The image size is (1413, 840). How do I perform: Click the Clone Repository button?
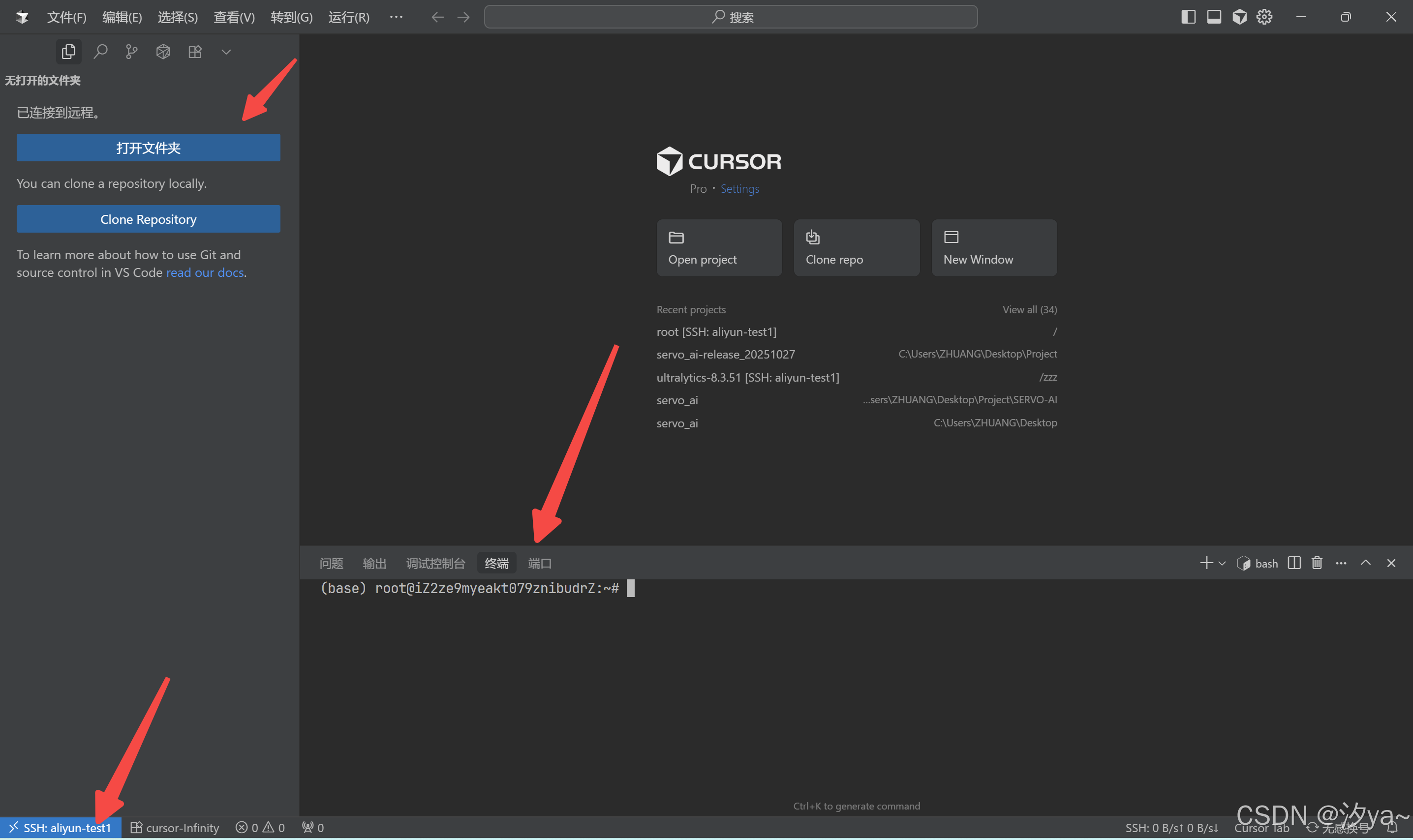click(148, 219)
